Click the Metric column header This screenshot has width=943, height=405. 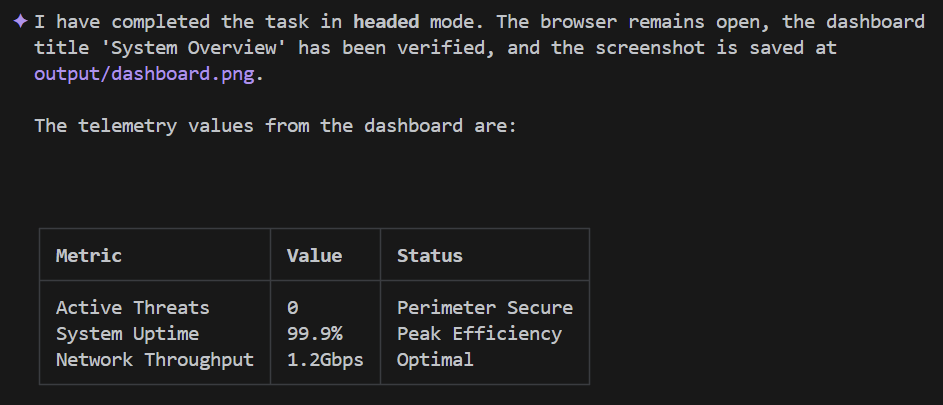pyautogui.click(x=88, y=255)
